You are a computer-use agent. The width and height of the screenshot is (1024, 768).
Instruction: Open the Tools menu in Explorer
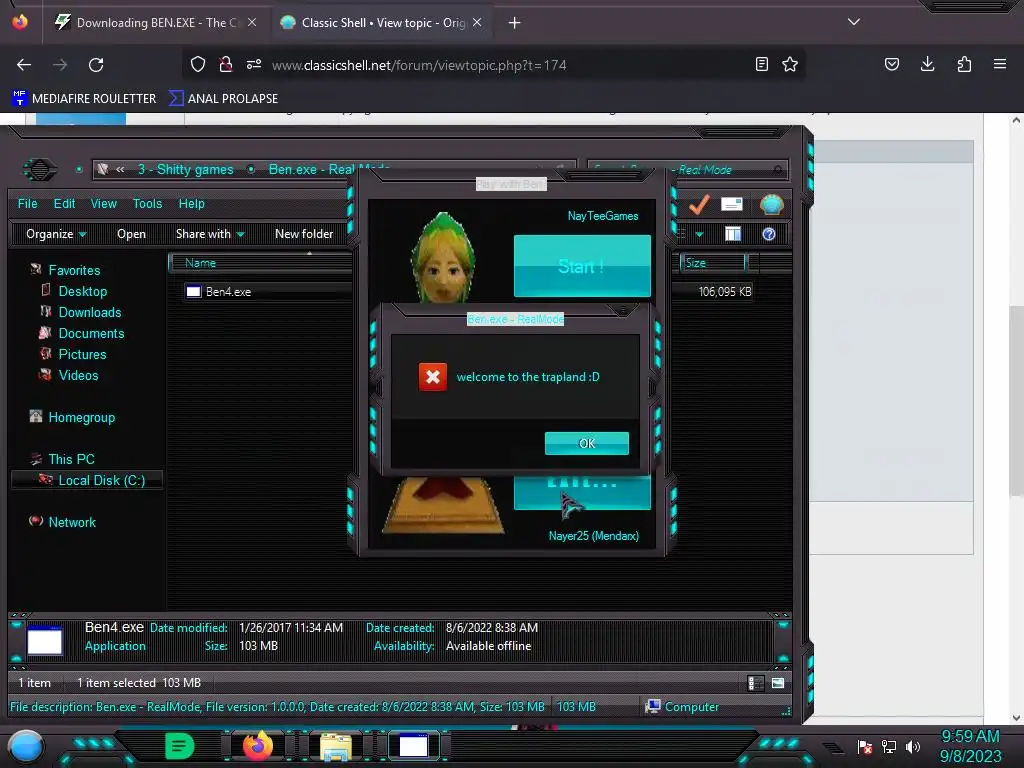(148, 204)
